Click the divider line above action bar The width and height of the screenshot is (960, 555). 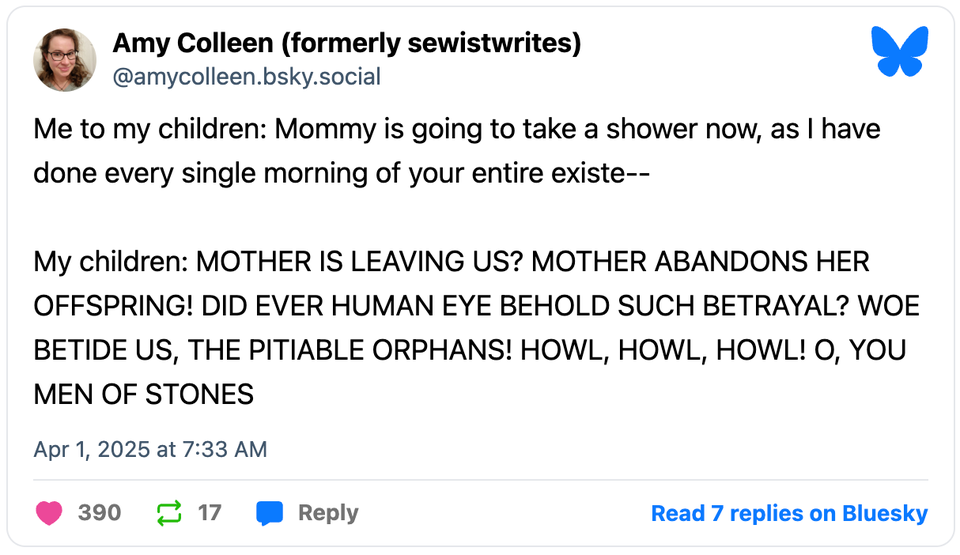[x=481, y=480]
